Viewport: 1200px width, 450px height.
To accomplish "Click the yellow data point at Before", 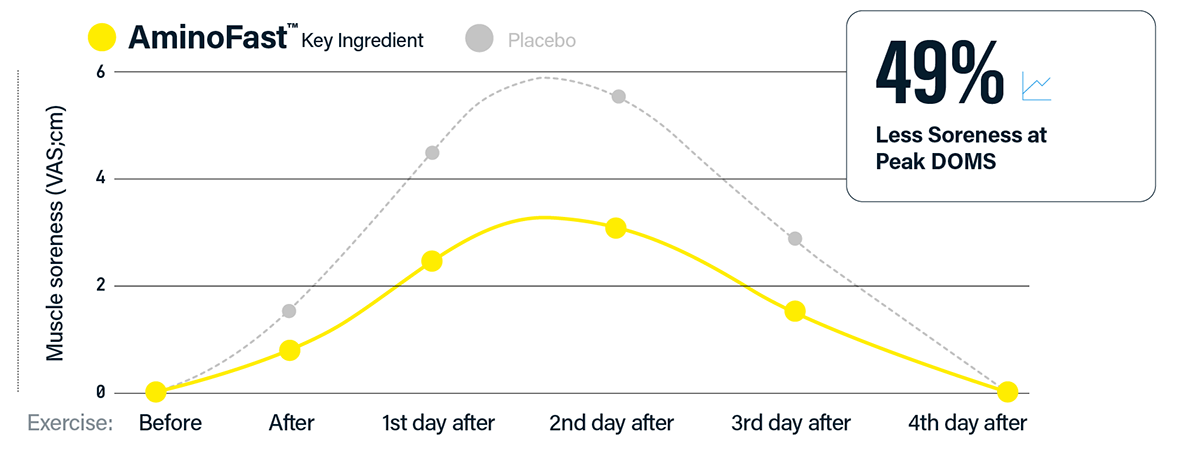I will (155, 392).
